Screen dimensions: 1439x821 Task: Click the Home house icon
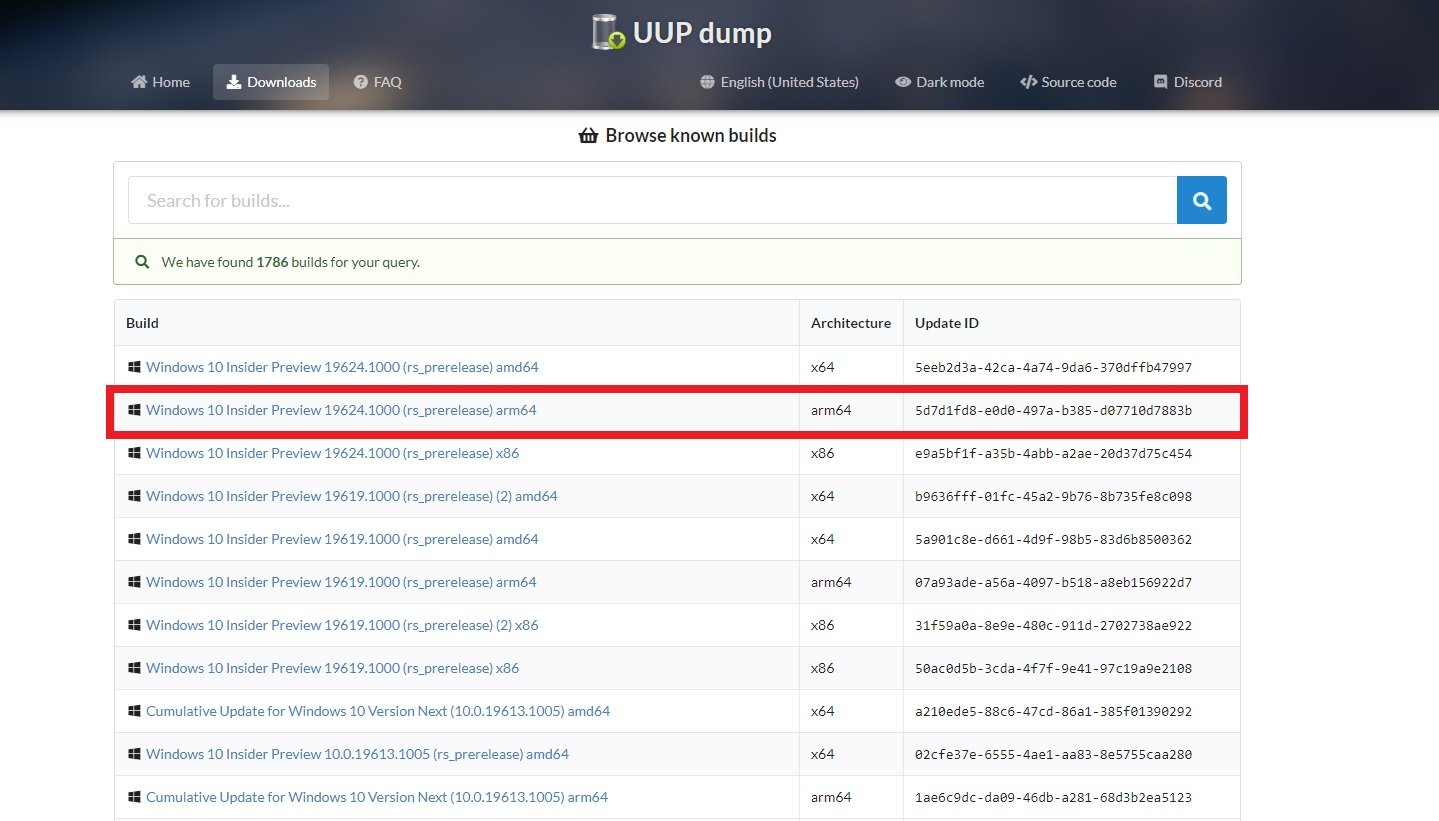[139, 82]
